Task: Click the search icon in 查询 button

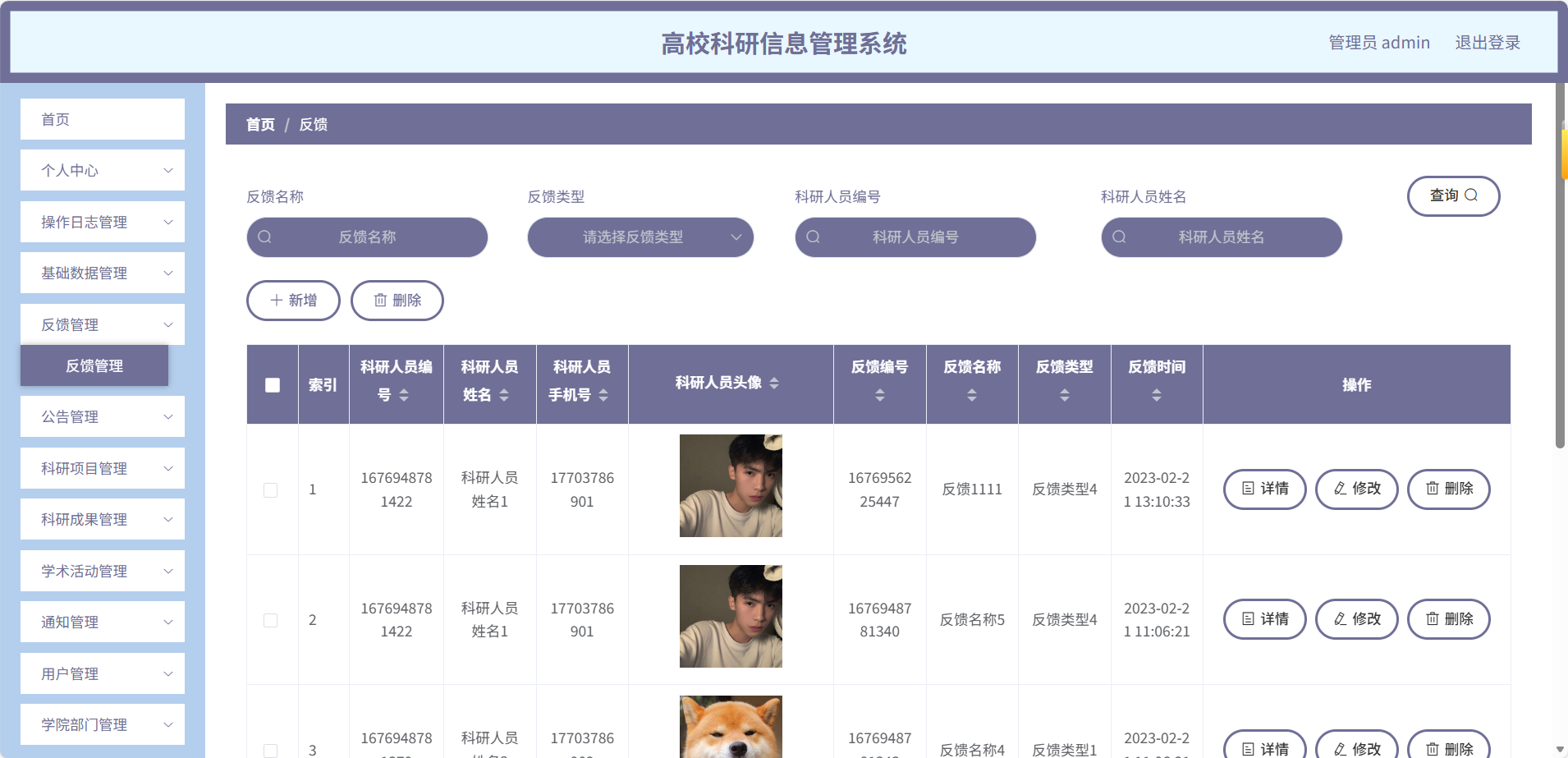Action: [1471, 195]
